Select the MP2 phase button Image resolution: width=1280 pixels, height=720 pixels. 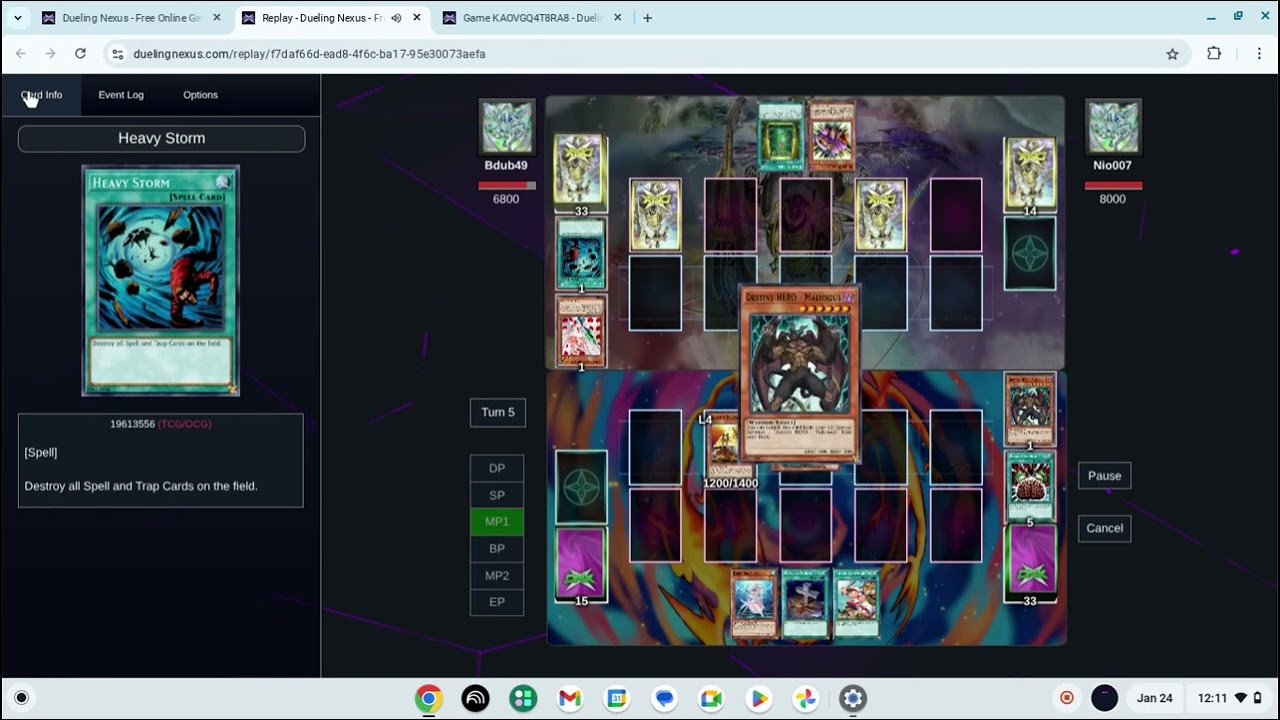(497, 575)
